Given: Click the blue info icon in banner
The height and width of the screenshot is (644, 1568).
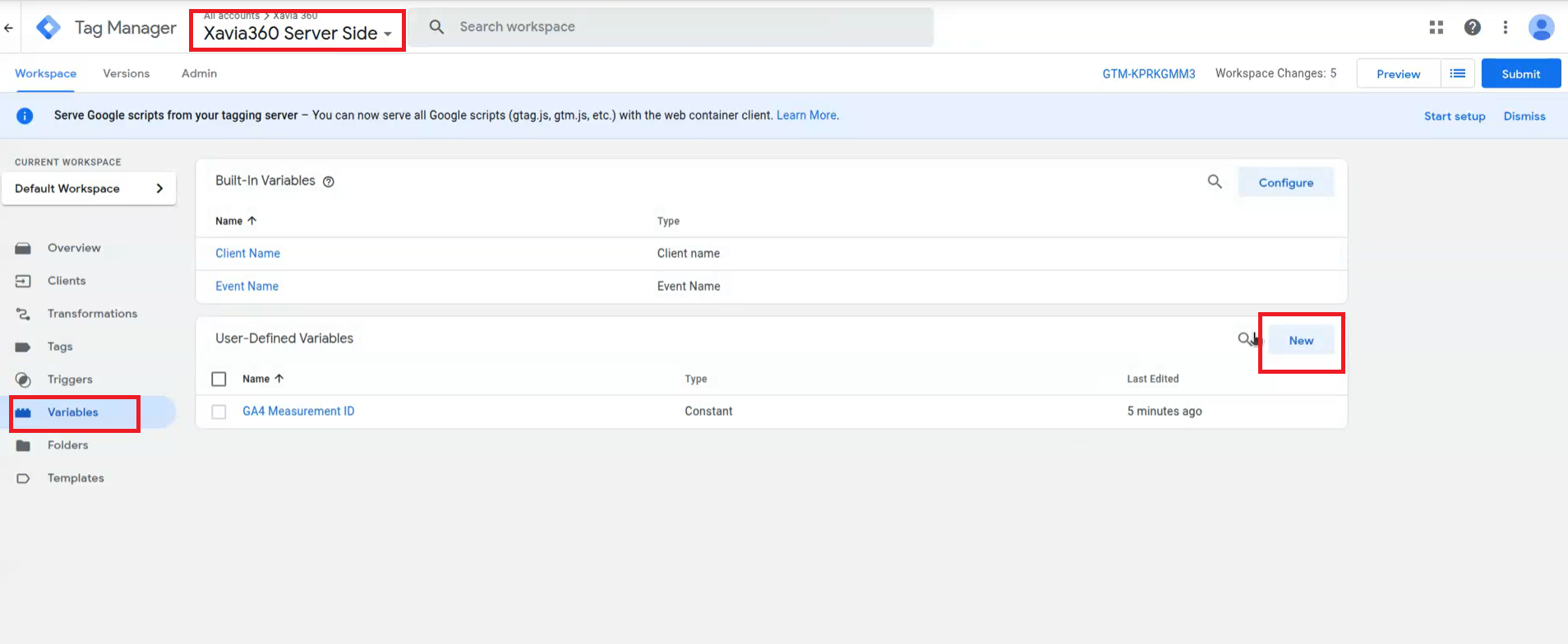Looking at the screenshot, I should (x=25, y=116).
